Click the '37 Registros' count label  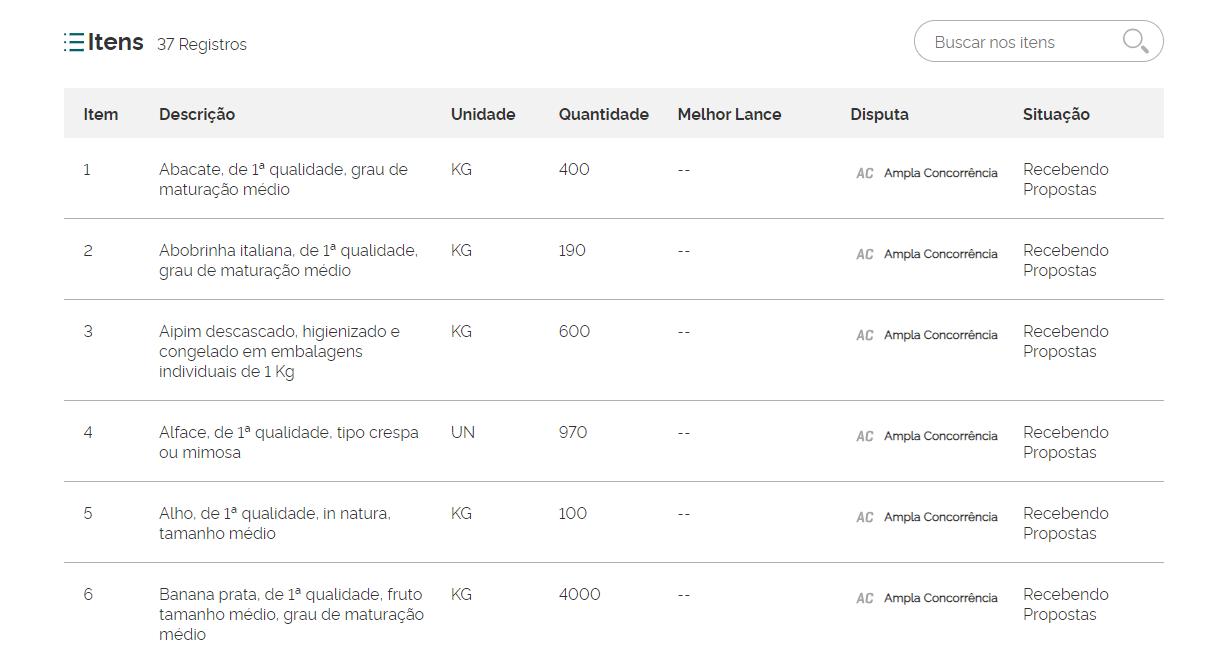pos(202,45)
